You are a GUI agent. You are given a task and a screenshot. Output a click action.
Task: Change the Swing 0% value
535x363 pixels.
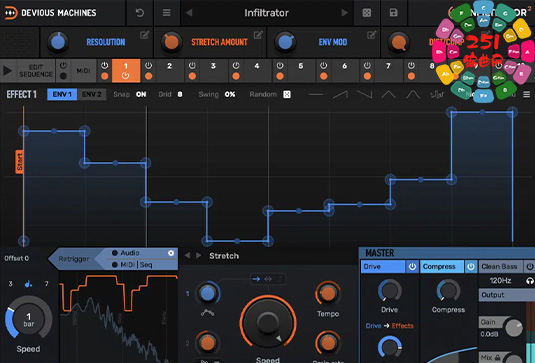click(x=230, y=95)
